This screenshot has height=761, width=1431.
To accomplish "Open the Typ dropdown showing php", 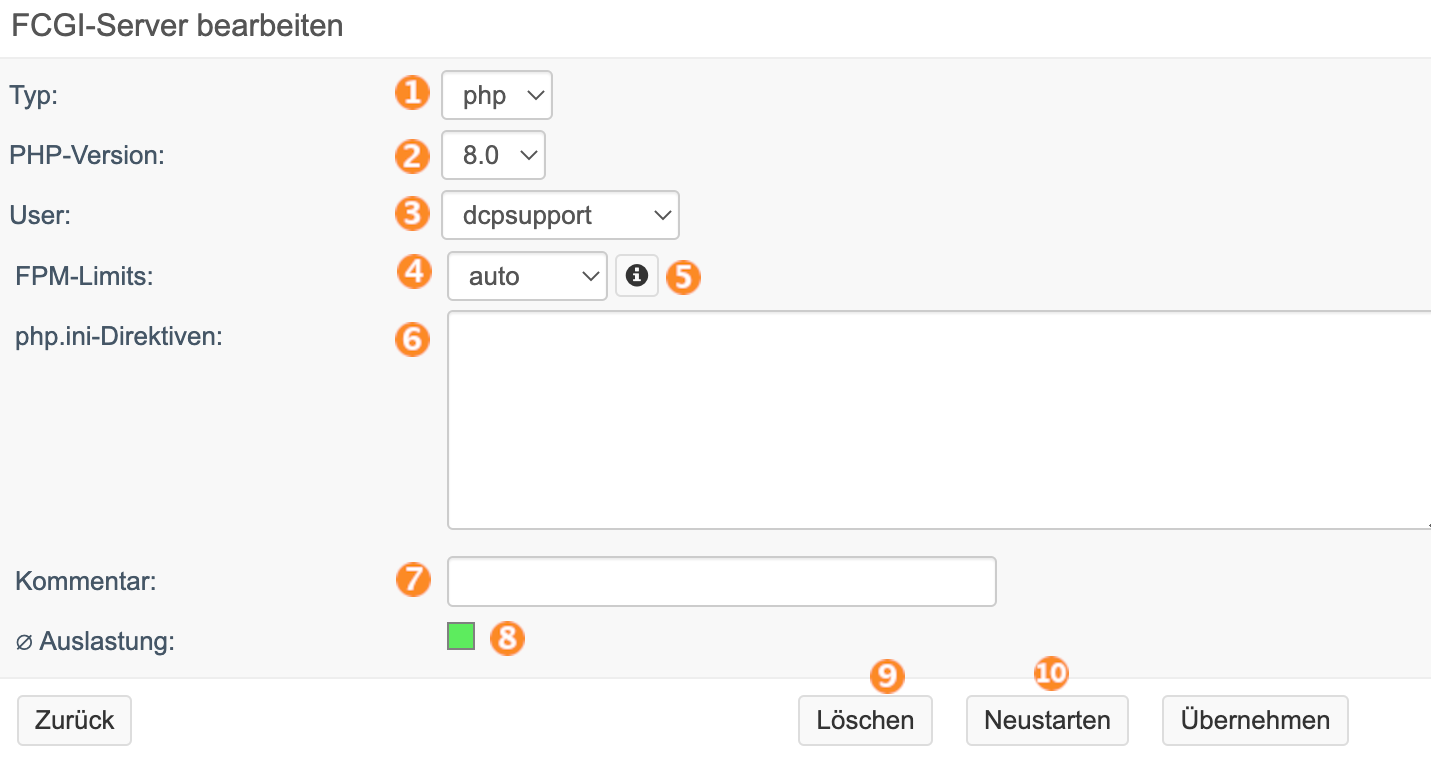I will 497,96.
